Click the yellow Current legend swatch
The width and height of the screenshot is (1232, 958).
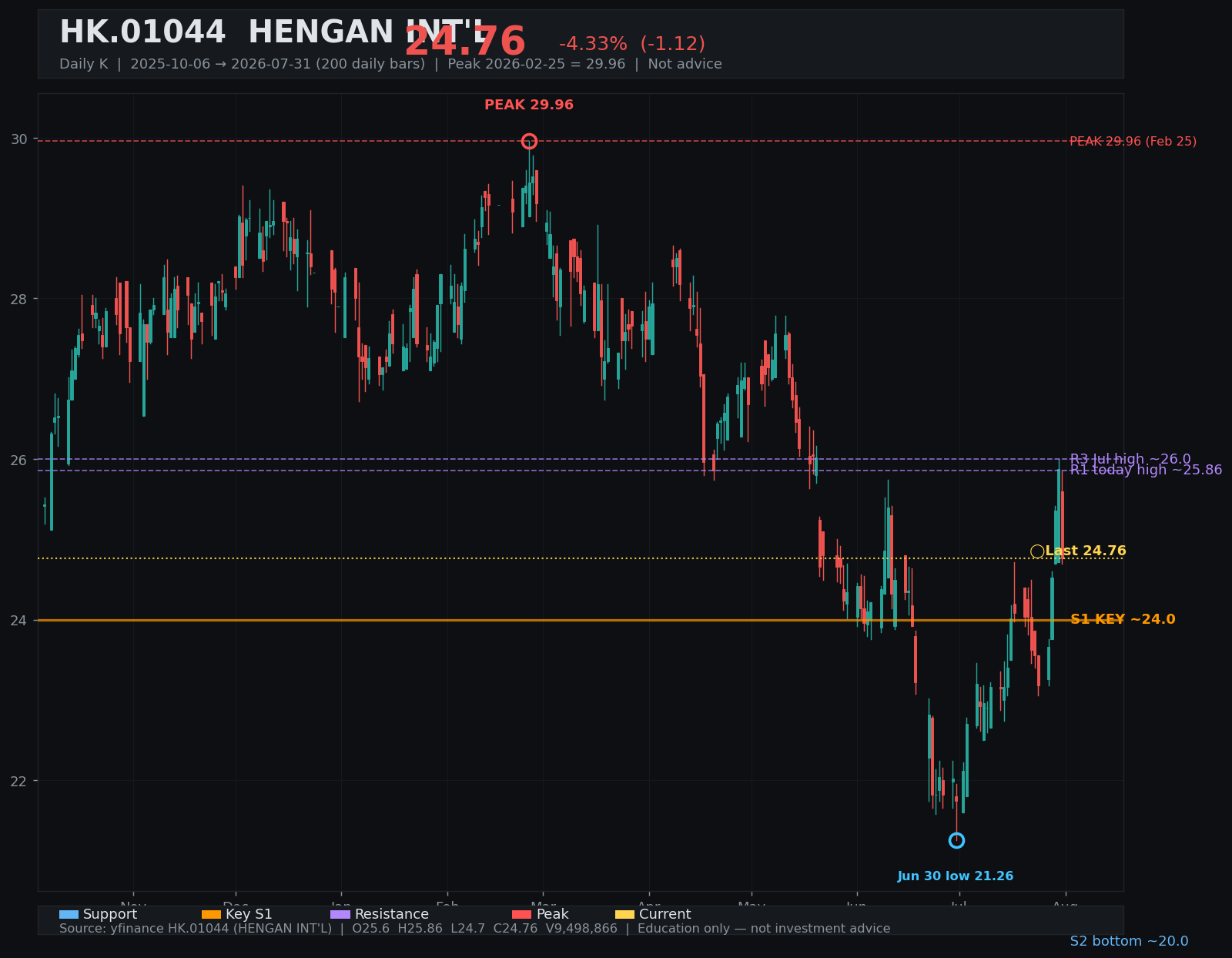(x=625, y=915)
